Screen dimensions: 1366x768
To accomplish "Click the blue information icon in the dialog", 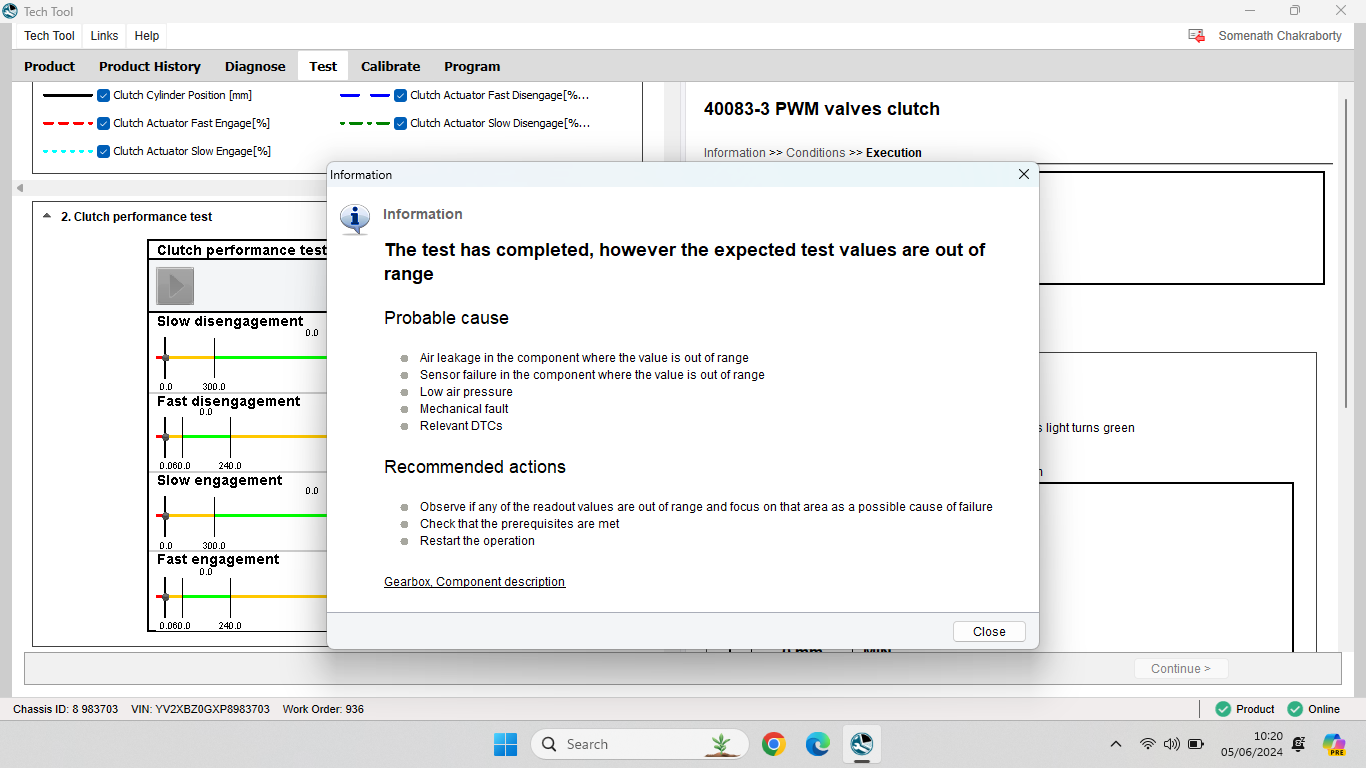I will 354,218.
